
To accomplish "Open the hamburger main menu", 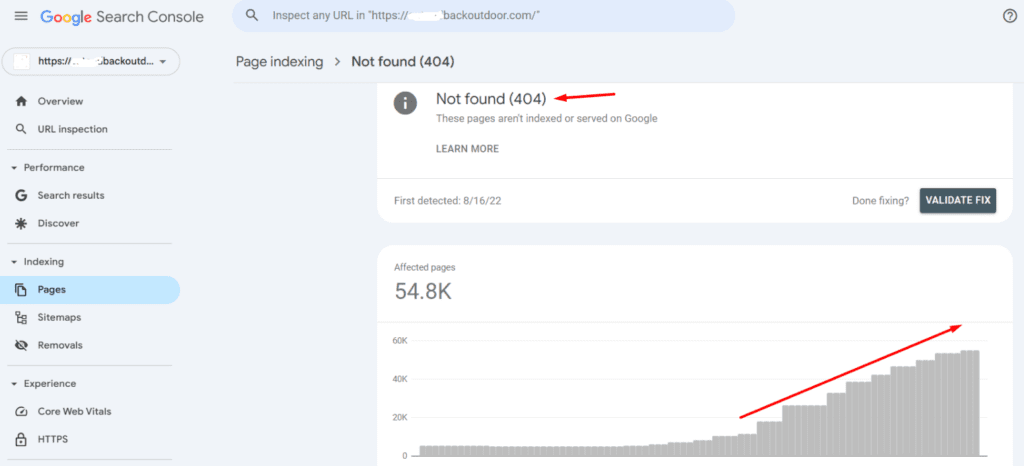I will [21, 17].
